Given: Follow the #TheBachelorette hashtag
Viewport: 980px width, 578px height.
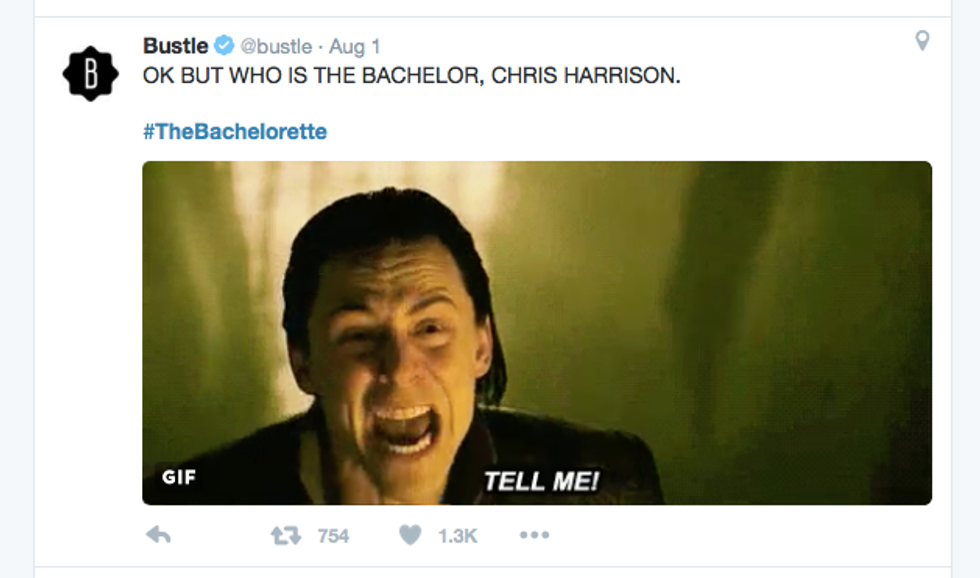Looking at the screenshot, I should point(235,131).
